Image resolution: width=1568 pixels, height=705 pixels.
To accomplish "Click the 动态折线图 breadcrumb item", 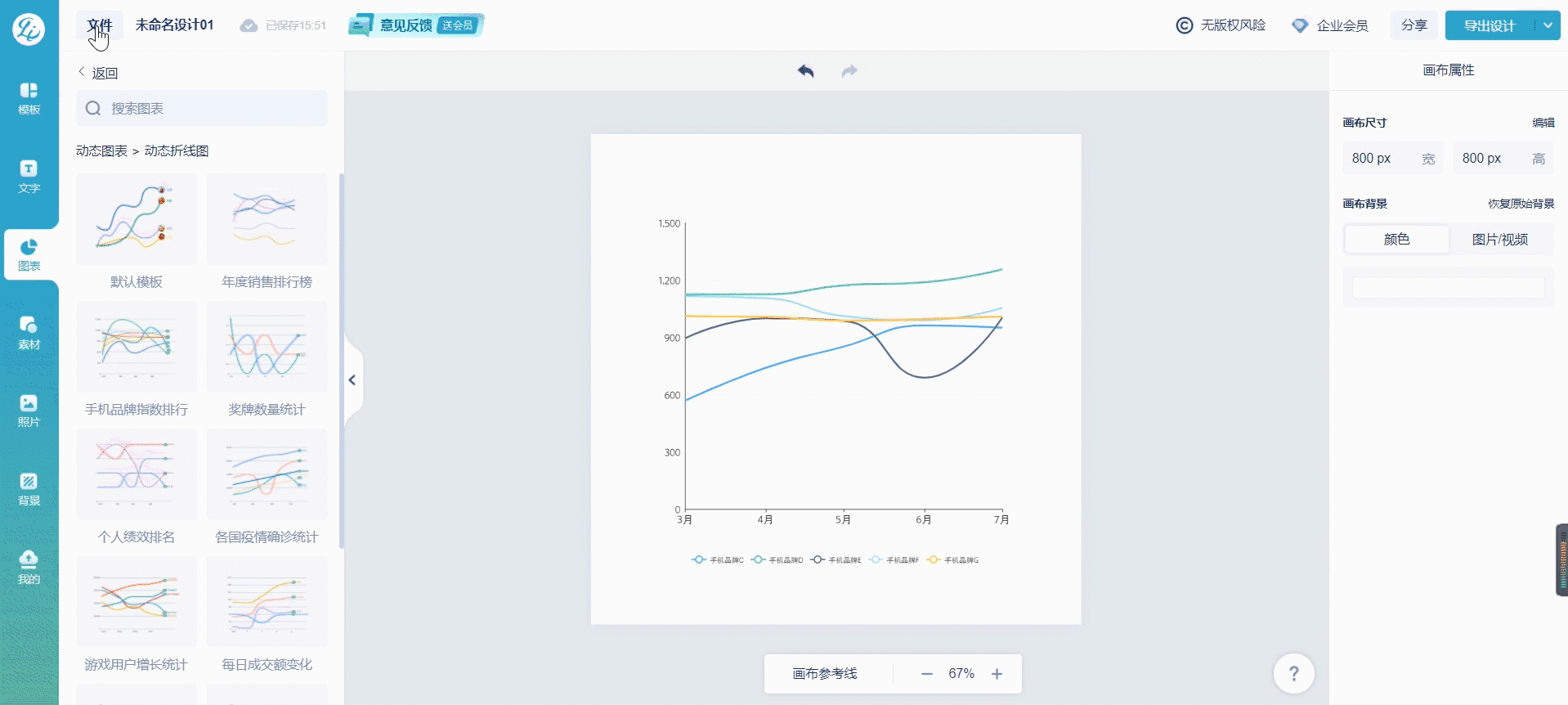I will 177,150.
